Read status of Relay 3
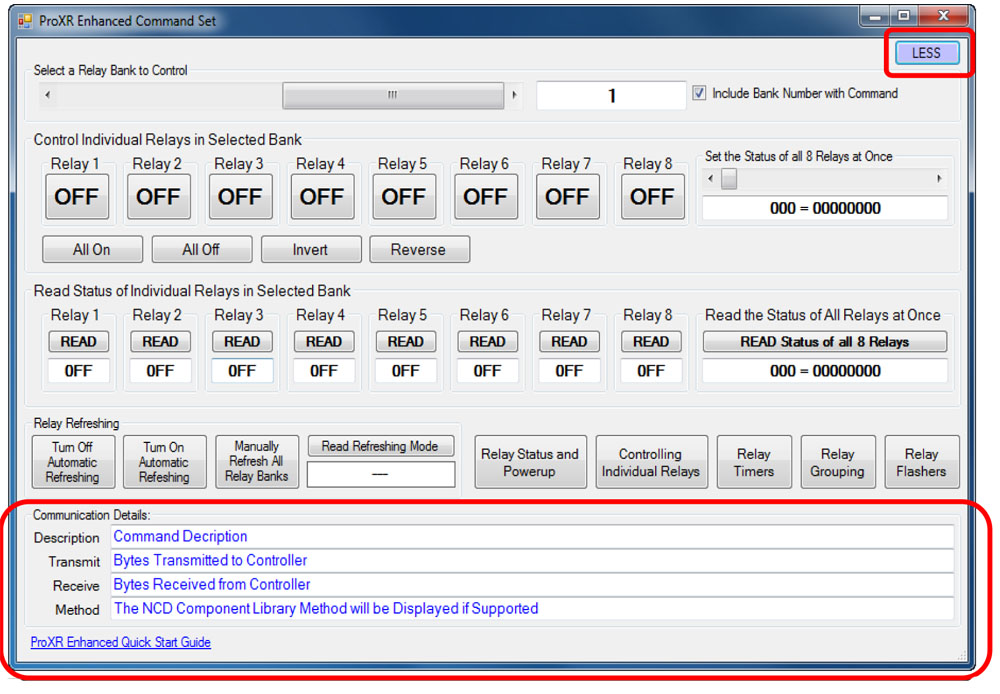Image resolution: width=1000 pixels, height=694 pixels. 242,342
